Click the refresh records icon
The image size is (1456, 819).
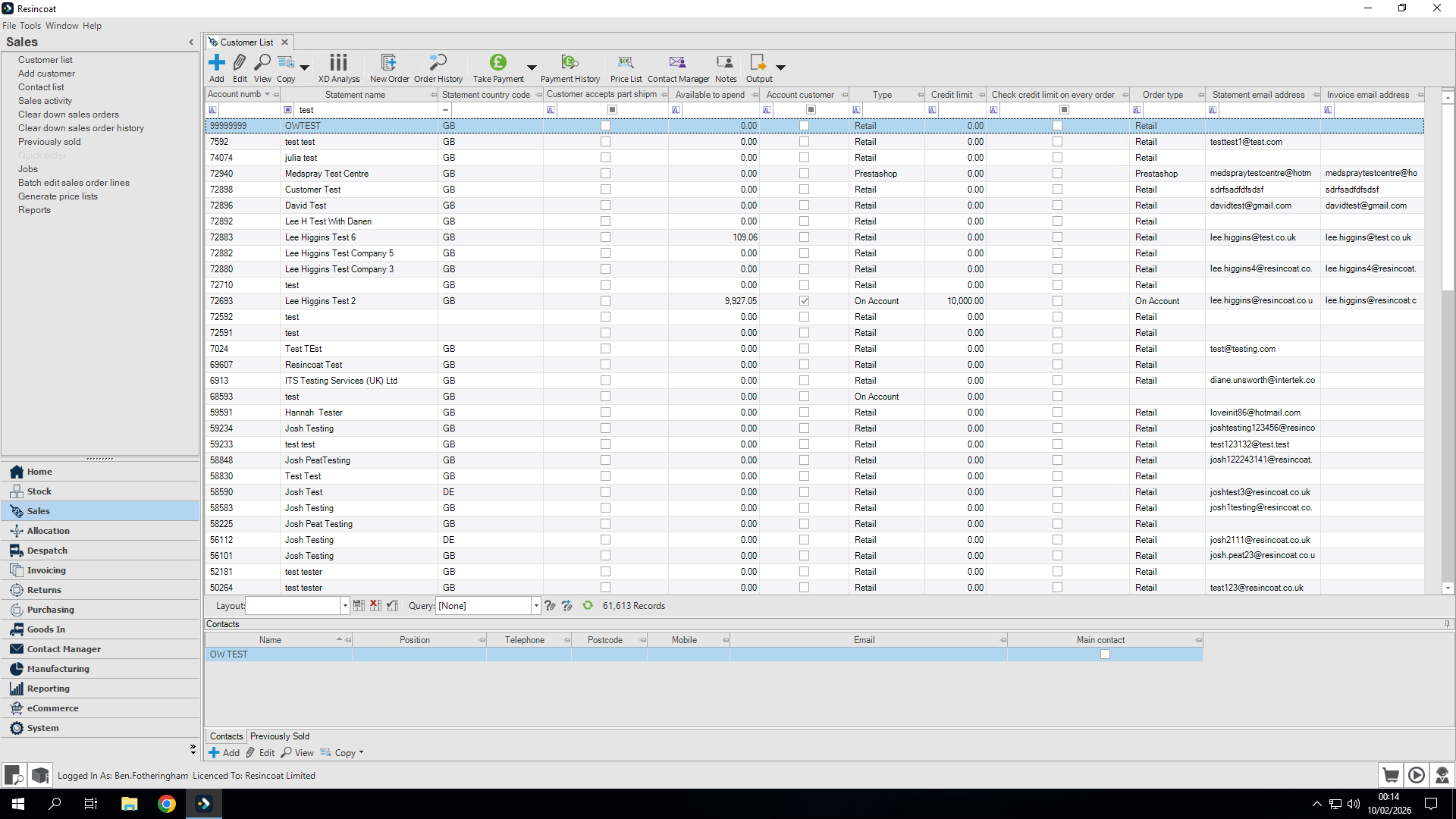588,606
